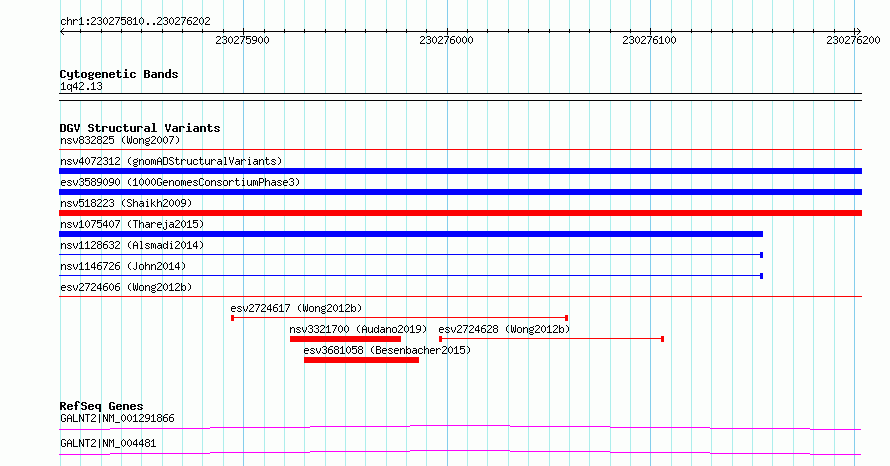Click the nsv832825 thin red line
890x466 pixels.
pyautogui.click(x=460, y=150)
